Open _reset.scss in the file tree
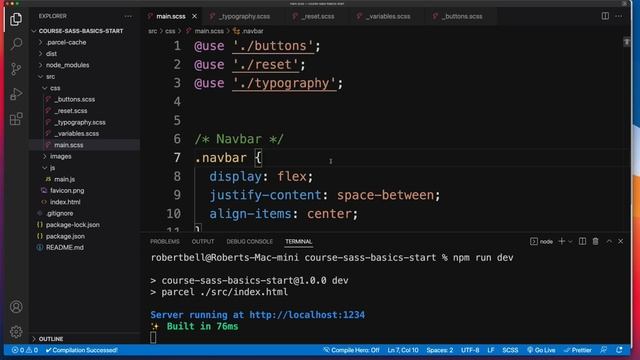 71,111
